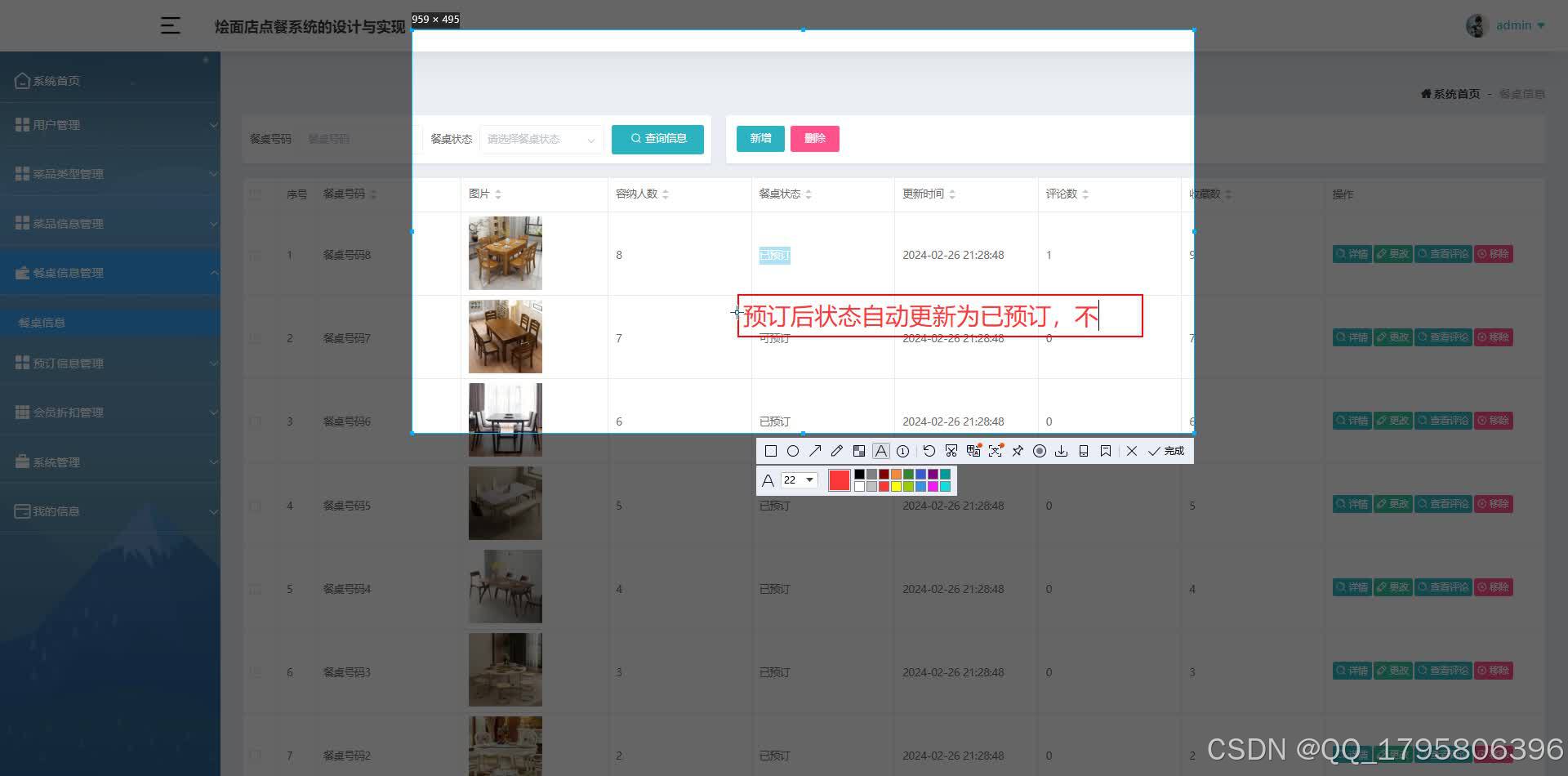The image size is (1568, 776).
Task: Click the pink 删除 delete button
Action: coord(814,139)
